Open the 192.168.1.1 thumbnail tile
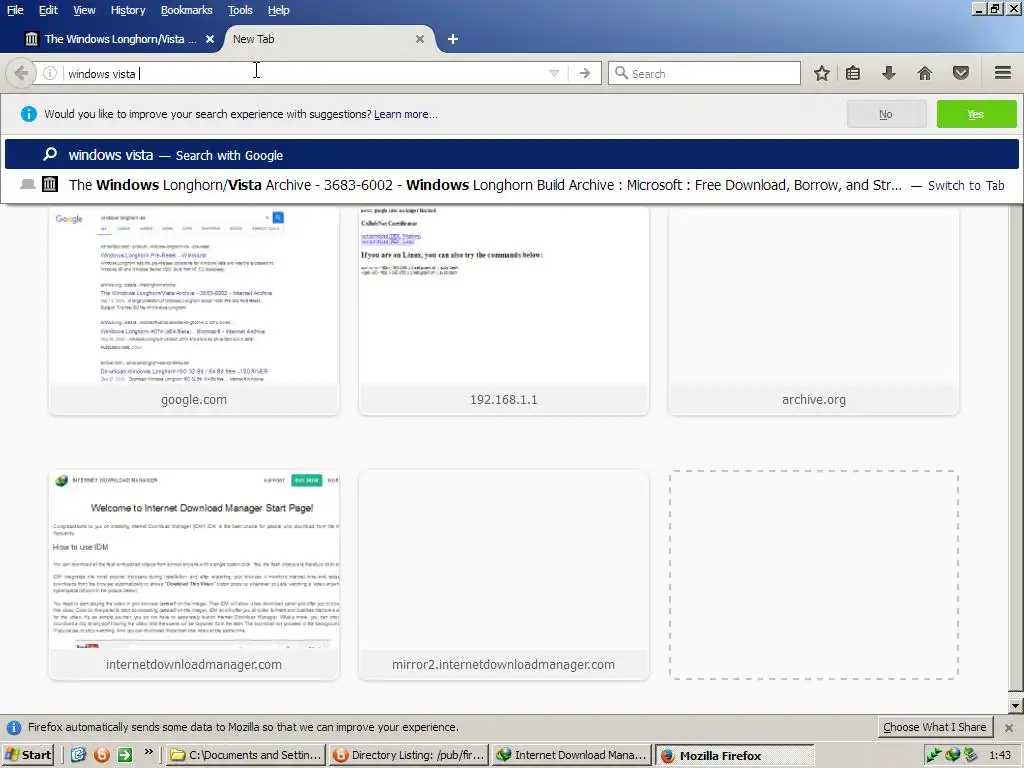Screen dimensions: 1024x768 point(504,310)
